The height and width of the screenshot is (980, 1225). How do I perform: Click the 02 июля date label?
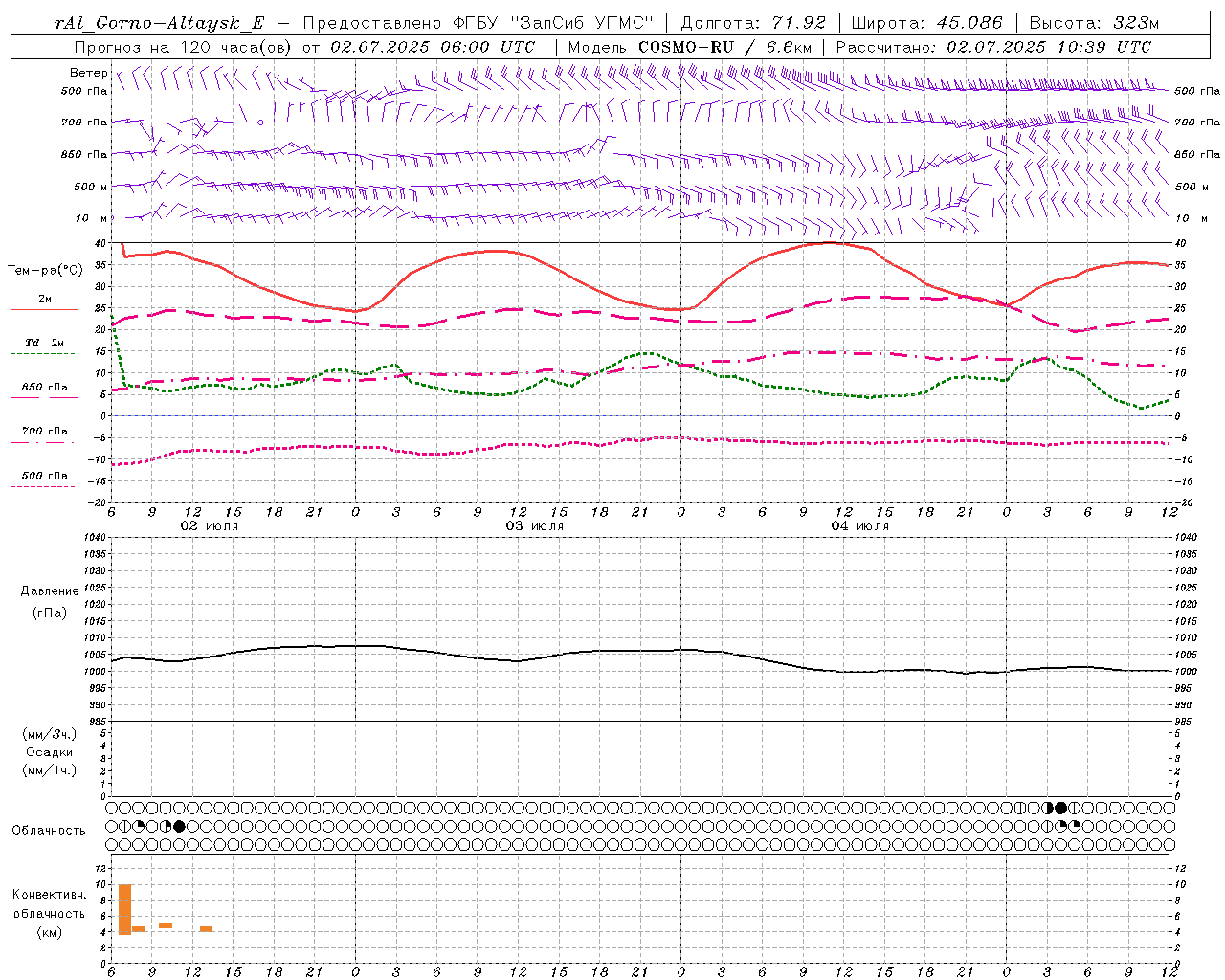(210, 526)
